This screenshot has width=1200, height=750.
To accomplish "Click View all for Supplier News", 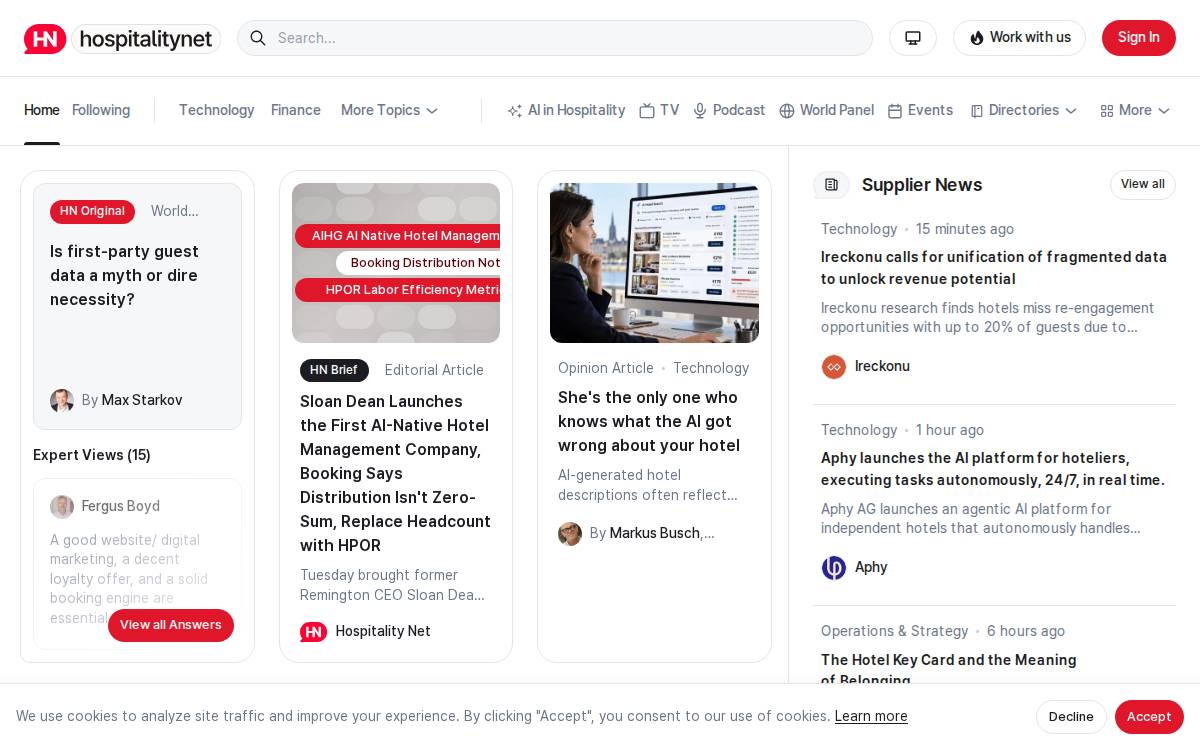I will pyautogui.click(x=1143, y=184).
